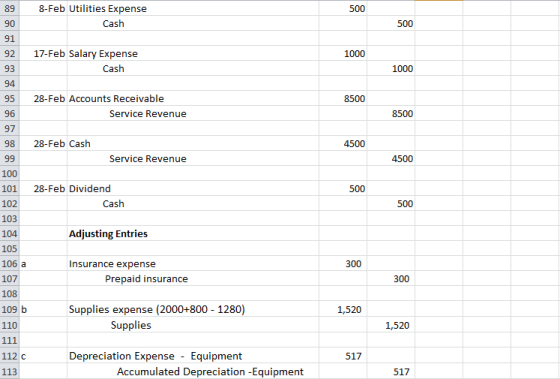Select row header 96
This screenshot has height=379, width=560.
(x=10, y=113)
